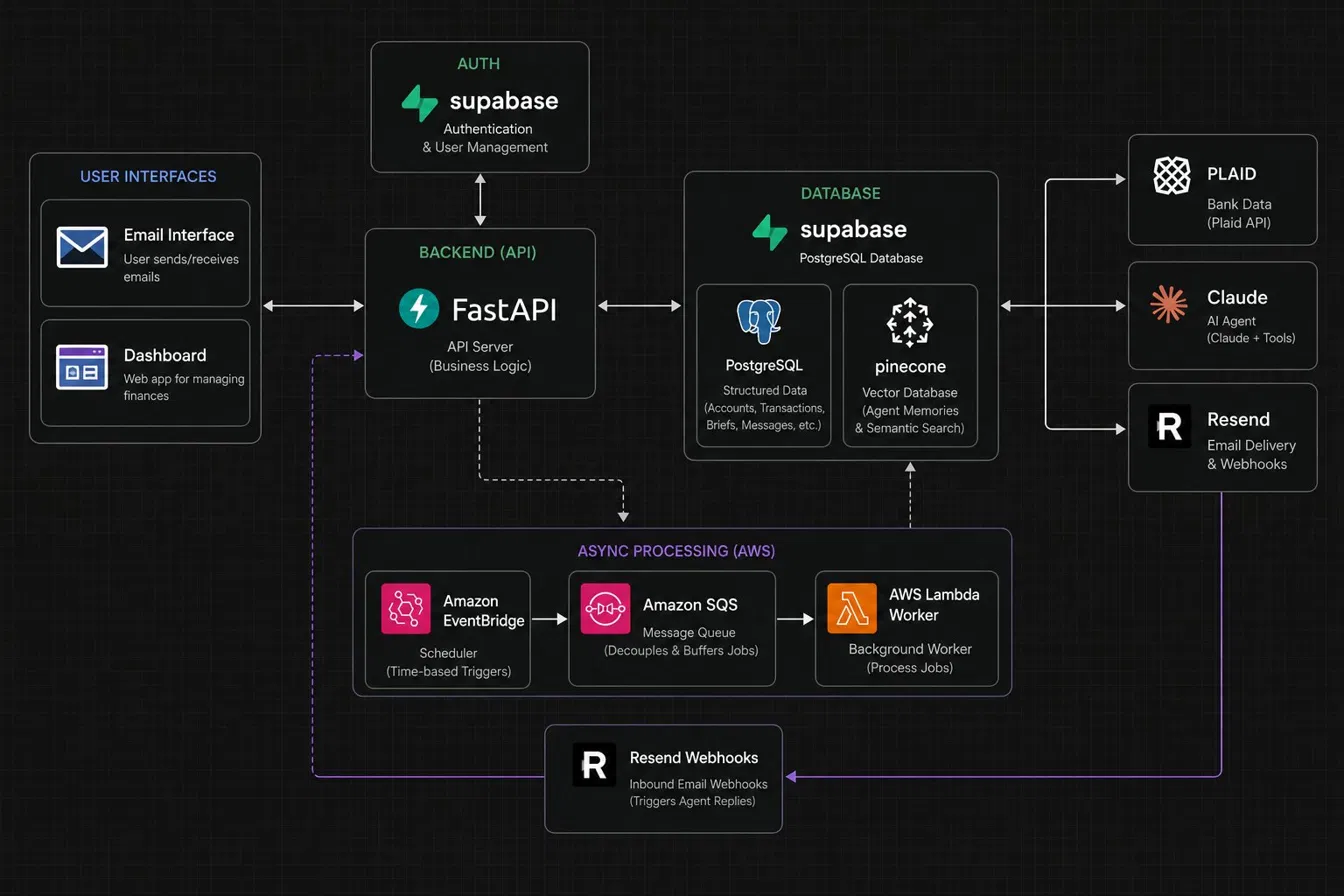Click the AWS Lambda orange icon
Screen dimensions: 1344x896
click(x=852, y=608)
